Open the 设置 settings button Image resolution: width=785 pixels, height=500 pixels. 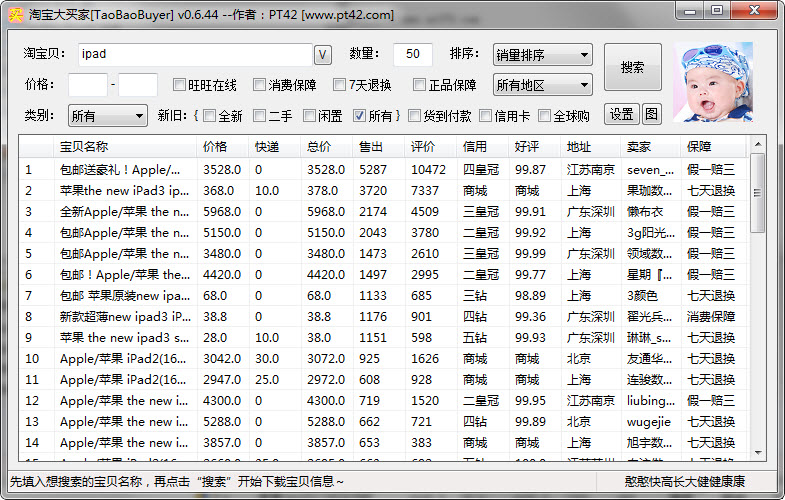[x=622, y=114]
